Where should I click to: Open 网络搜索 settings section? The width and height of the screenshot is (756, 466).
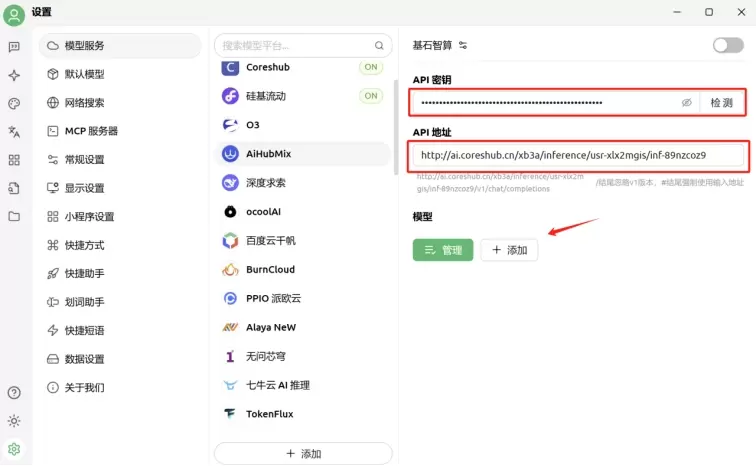point(84,103)
